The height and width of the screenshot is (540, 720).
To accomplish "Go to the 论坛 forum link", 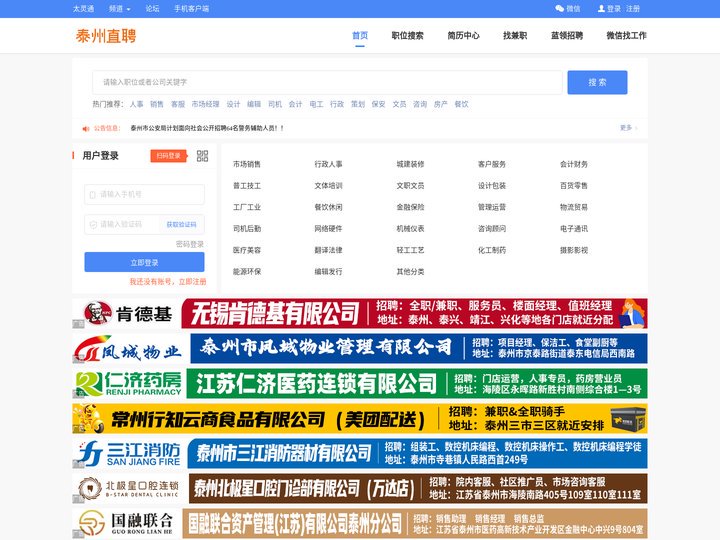I will coord(152,9).
